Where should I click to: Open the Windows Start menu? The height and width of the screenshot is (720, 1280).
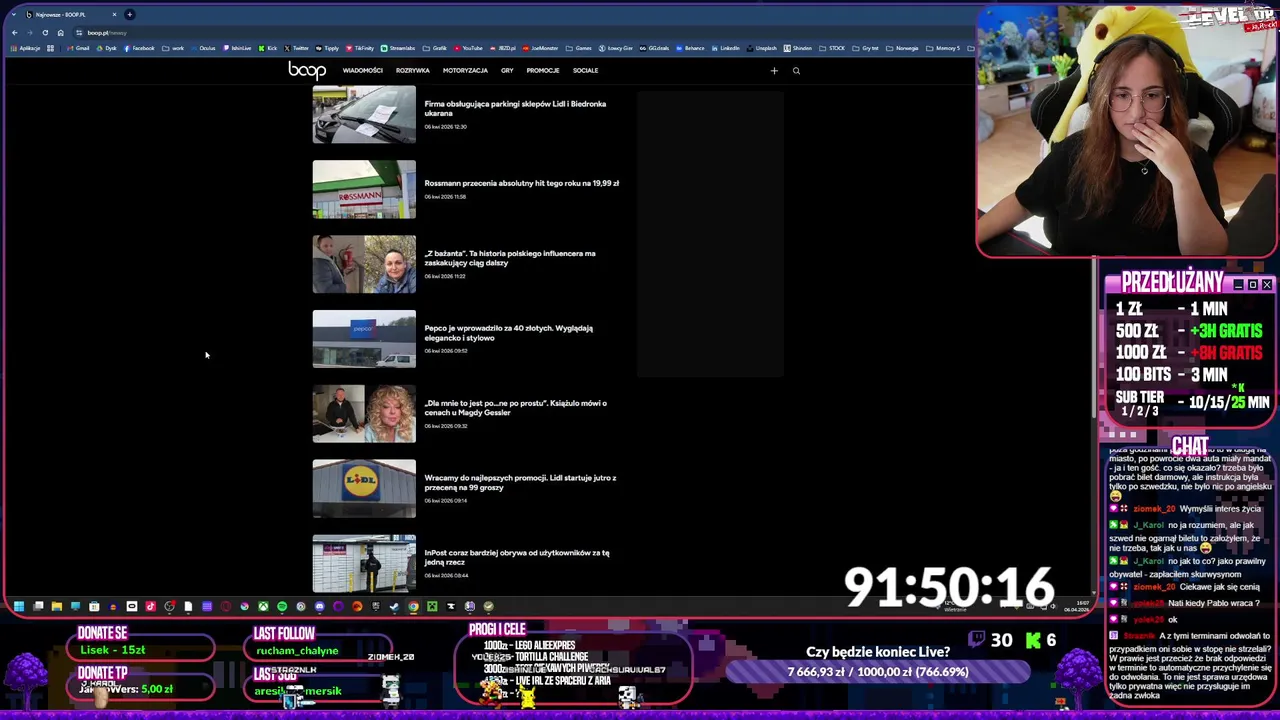(x=18, y=606)
